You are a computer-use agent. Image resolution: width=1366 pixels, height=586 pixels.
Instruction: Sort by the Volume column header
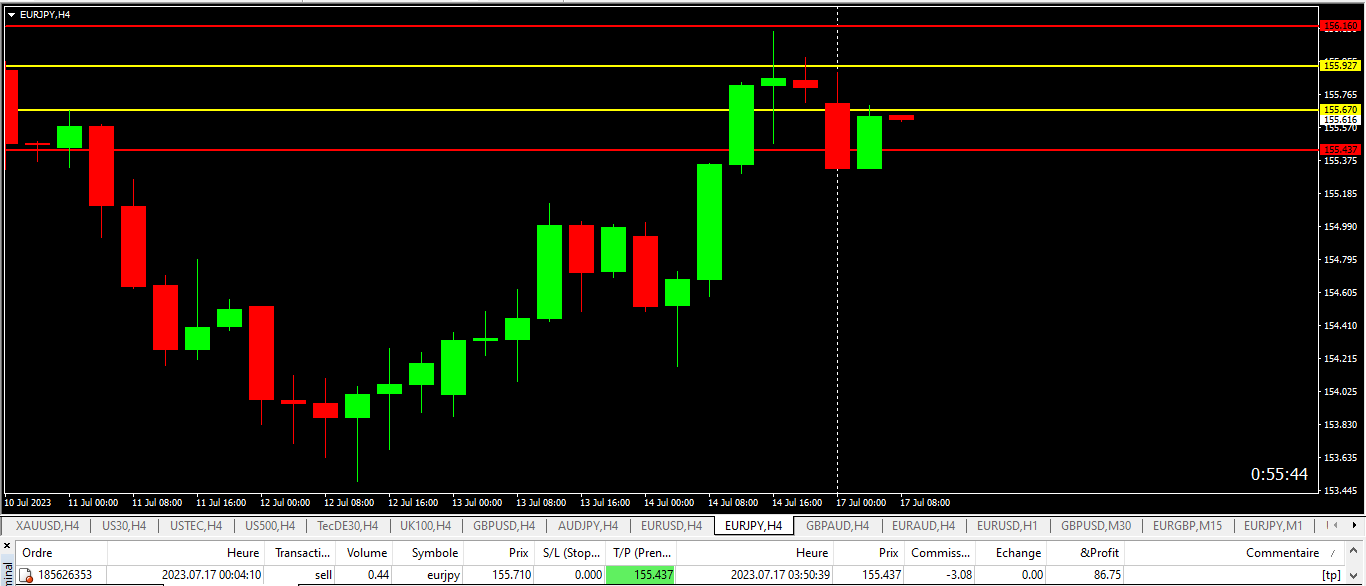pos(365,553)
